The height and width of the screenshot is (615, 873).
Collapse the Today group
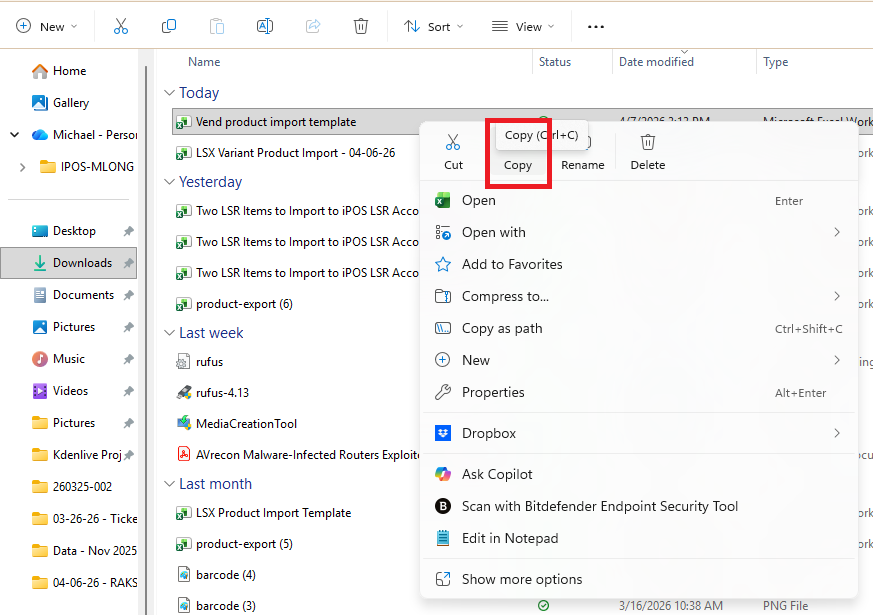coord(169,92)
